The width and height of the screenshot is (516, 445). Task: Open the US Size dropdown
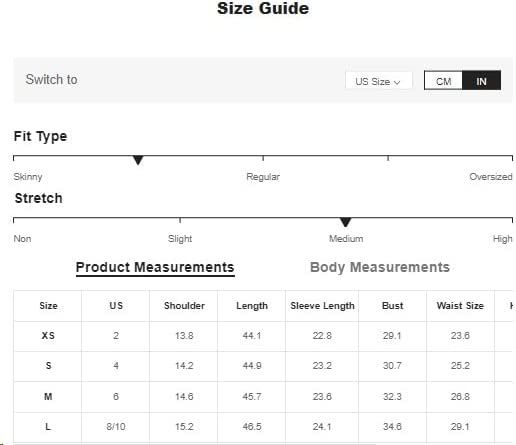(379, 81)
